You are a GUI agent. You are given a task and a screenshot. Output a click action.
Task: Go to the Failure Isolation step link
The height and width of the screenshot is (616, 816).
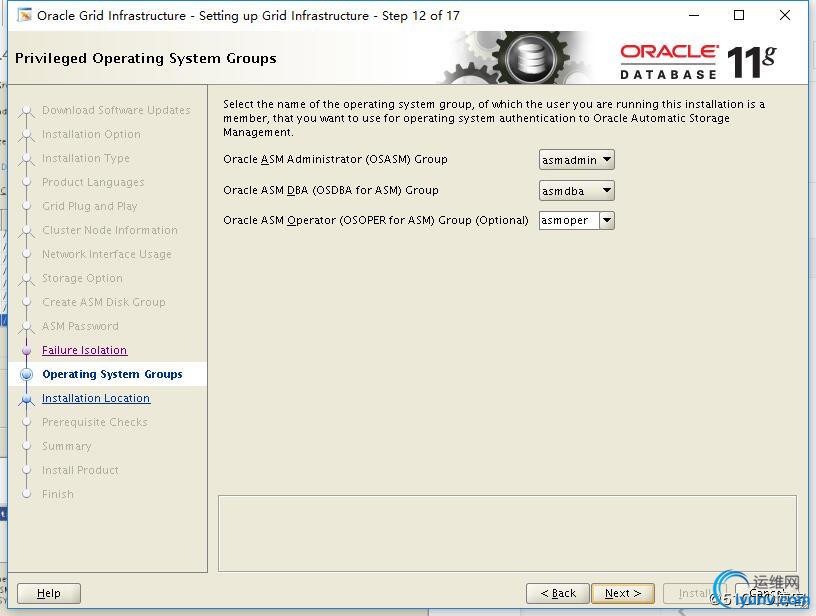(84, 350)
